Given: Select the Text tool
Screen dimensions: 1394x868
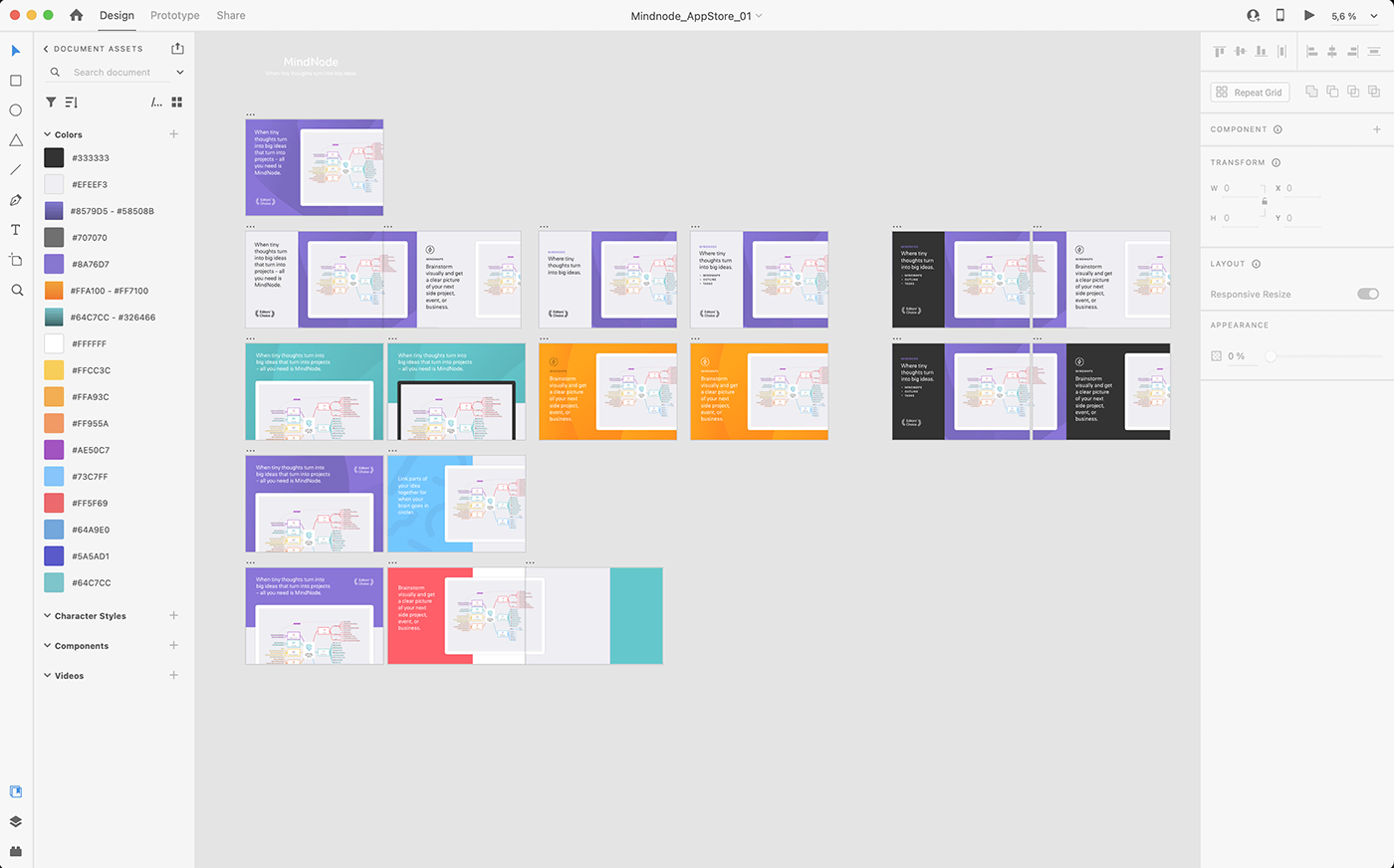Looking at the screenshot, I should coord(15,230).
